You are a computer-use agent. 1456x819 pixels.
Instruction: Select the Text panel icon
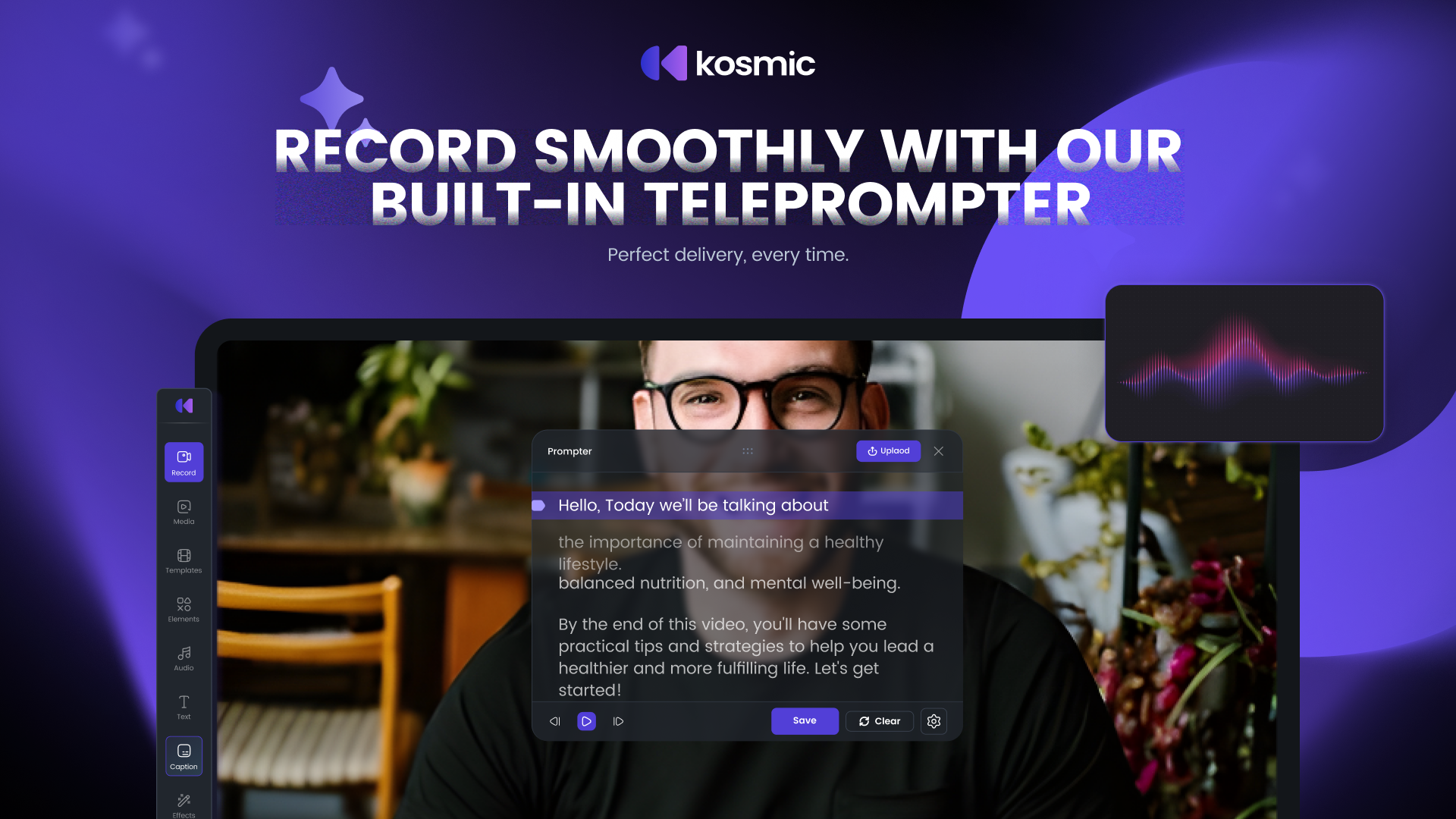184,707
